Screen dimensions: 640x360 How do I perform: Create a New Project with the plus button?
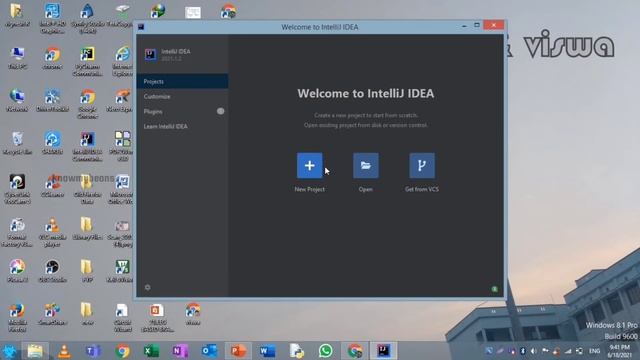pyautogui.click(x=309, y=165)
